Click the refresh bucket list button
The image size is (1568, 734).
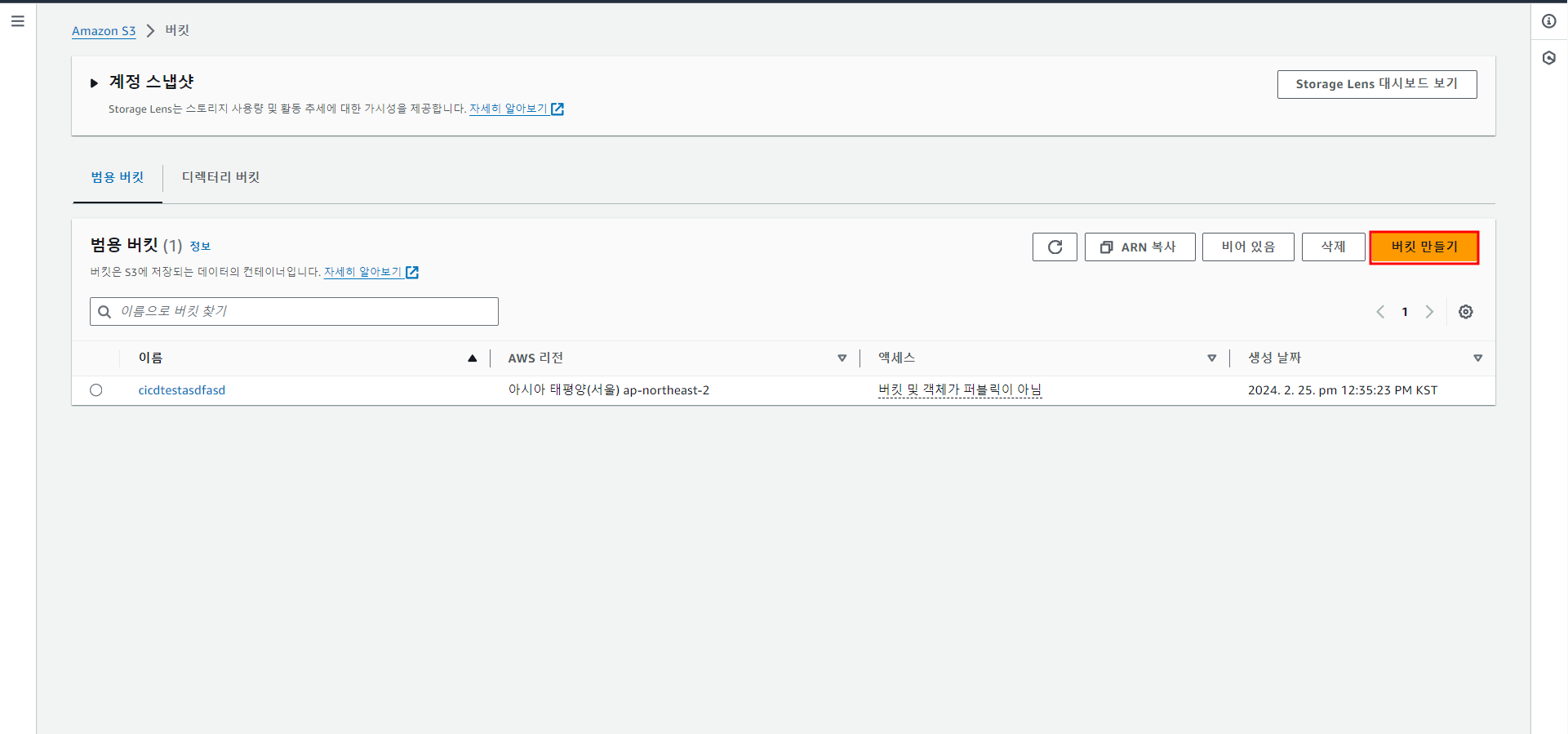(x=1055, y=247)
